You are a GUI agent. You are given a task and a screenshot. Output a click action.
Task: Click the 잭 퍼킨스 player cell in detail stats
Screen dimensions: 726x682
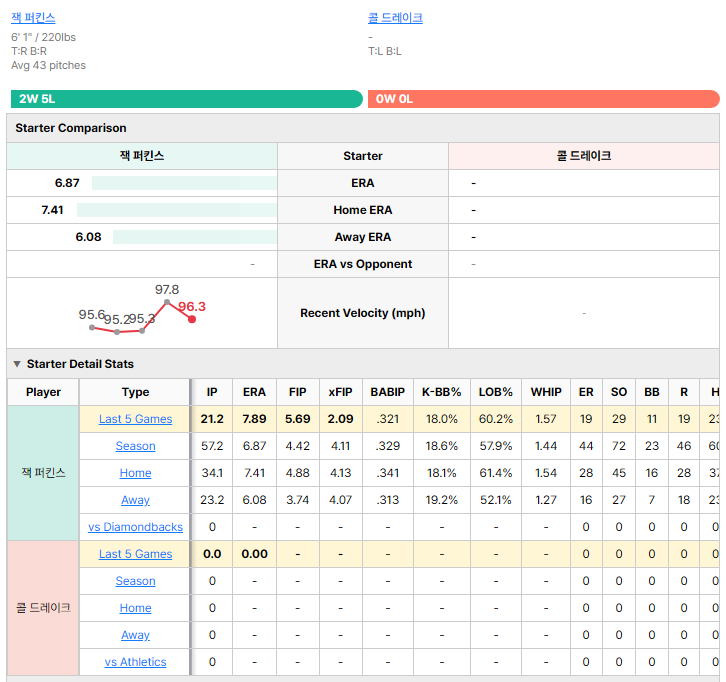43,473
